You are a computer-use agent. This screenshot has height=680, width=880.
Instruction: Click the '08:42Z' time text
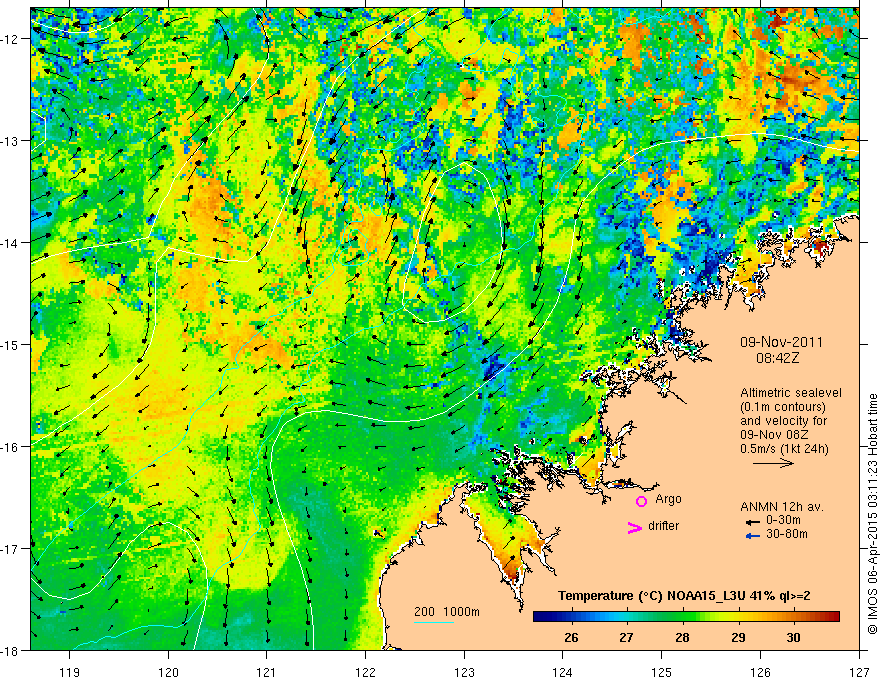(777, 358)
